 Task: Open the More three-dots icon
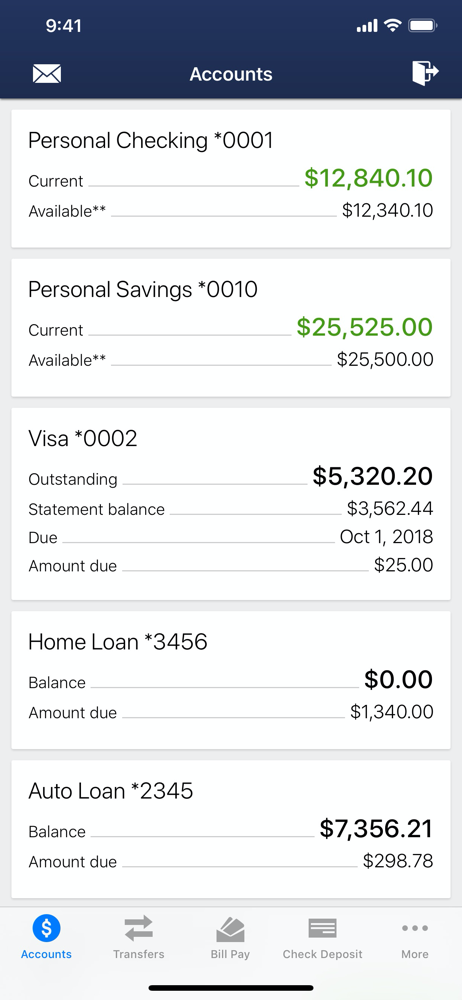pos(415,928)
